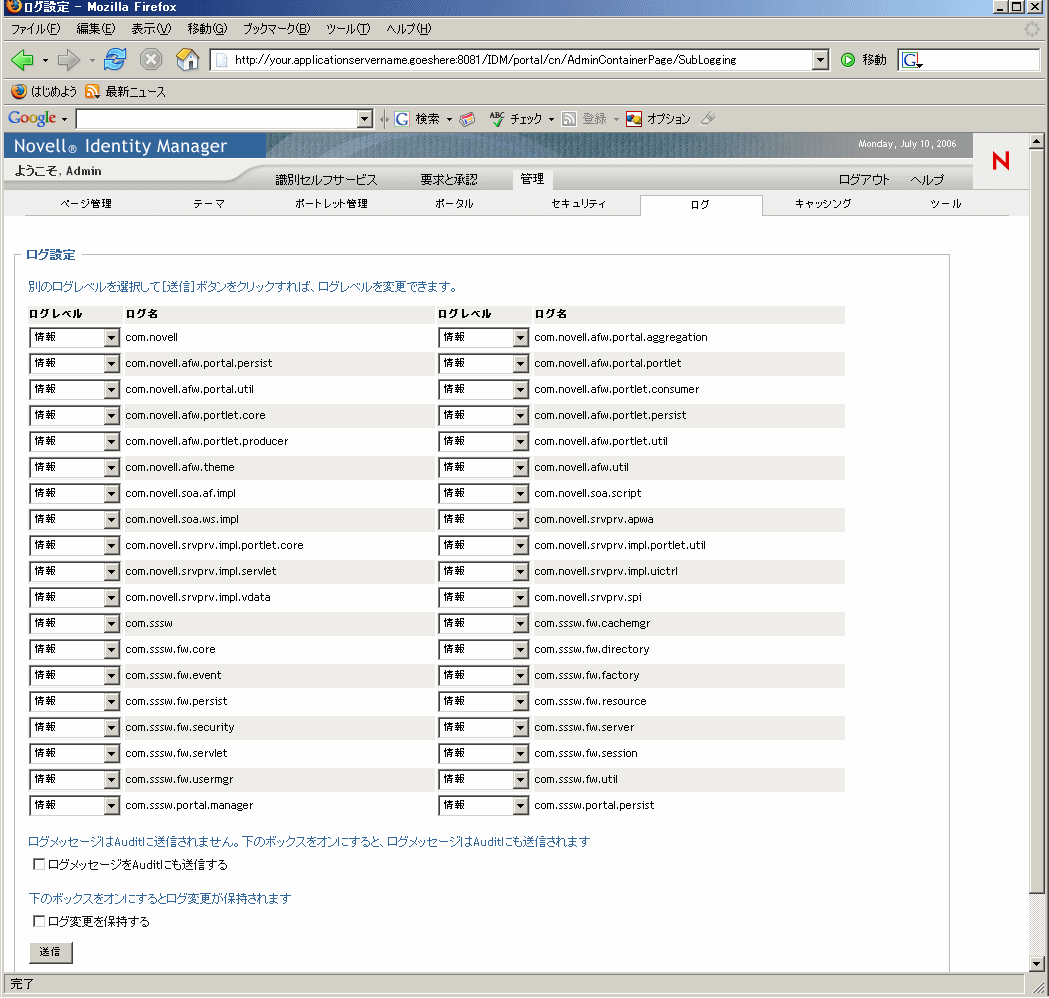
Task: Go to the home page icon
Action: tap(187, 60)
